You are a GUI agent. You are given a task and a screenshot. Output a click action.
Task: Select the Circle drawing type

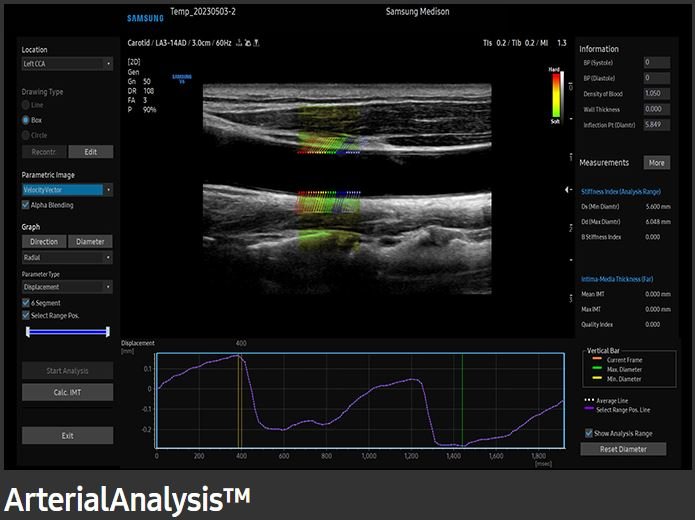(26, 135)
